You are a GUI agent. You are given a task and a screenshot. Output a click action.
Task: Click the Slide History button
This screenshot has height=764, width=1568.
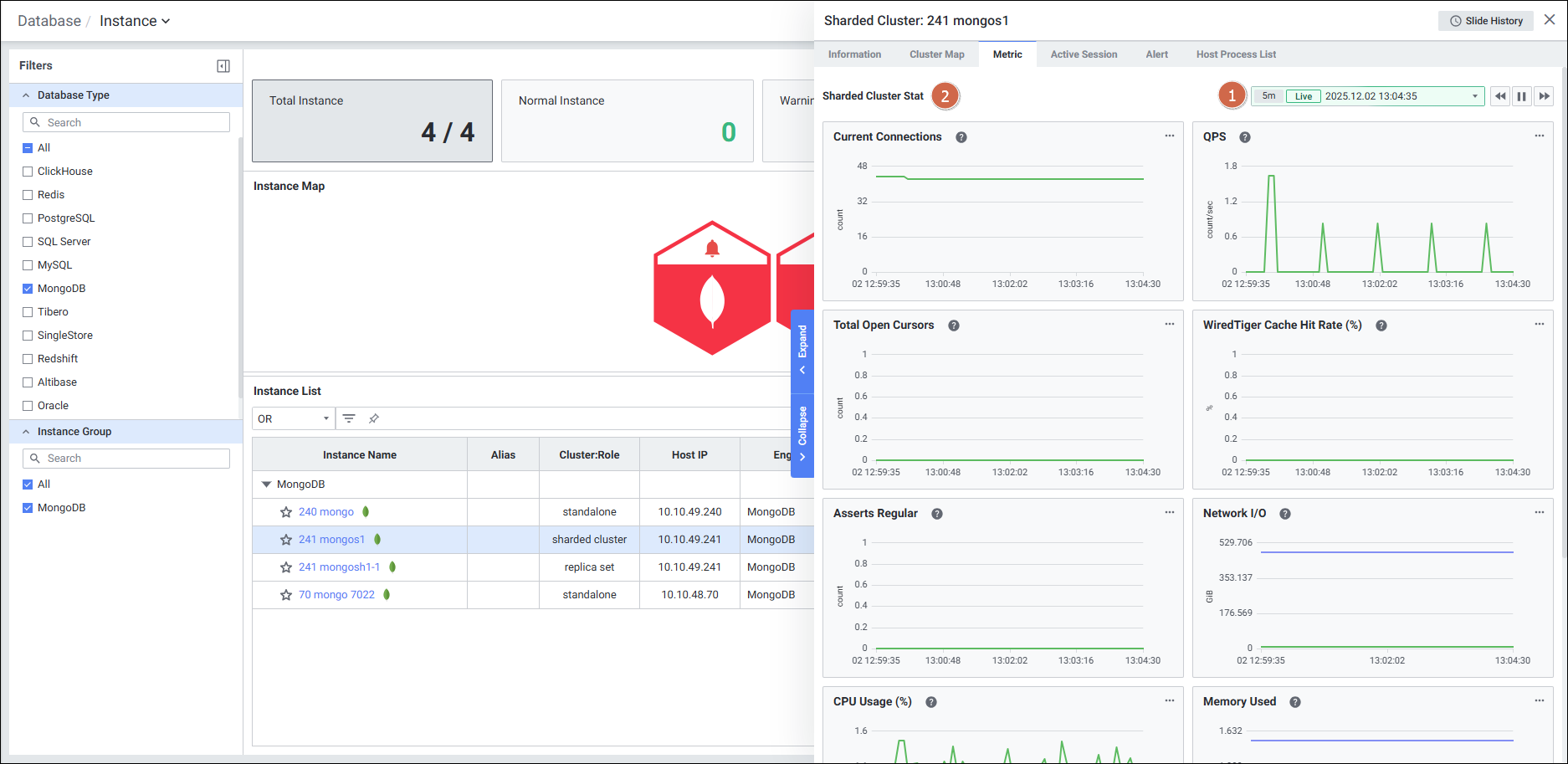(x=1486, y=21)
